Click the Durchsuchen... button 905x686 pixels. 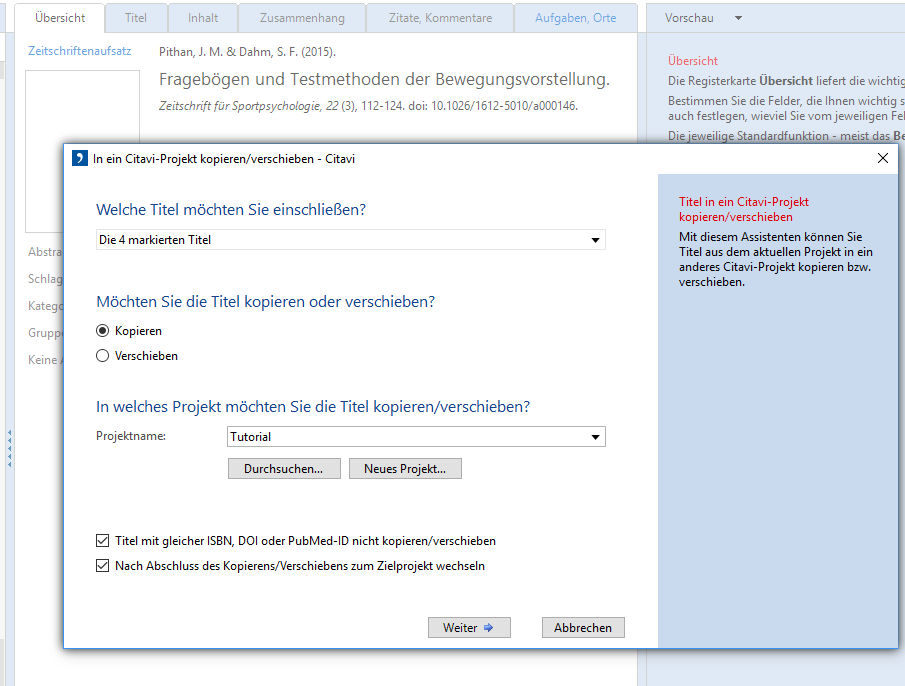(284, 468)
